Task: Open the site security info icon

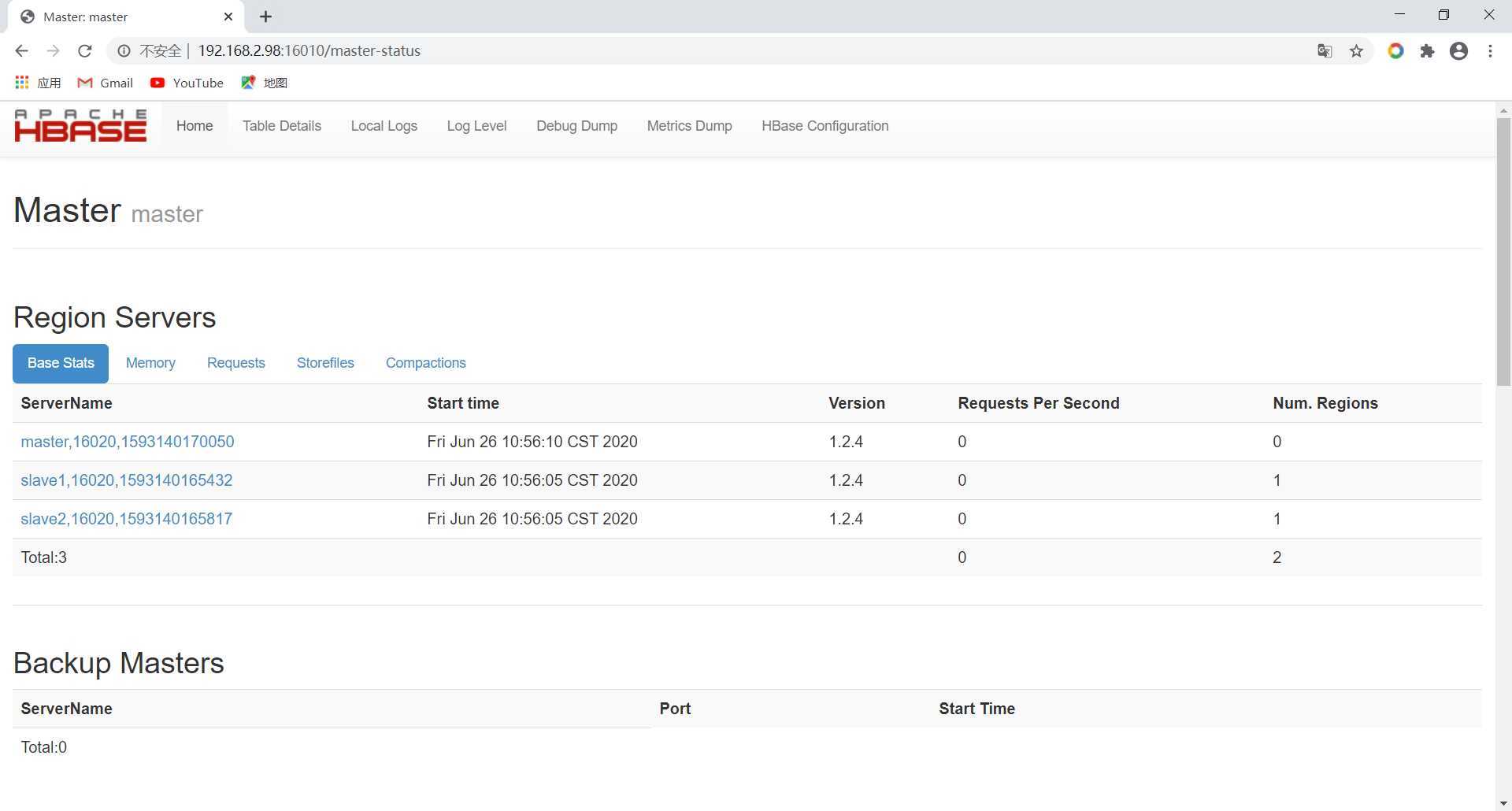Action: coord(124,50)
